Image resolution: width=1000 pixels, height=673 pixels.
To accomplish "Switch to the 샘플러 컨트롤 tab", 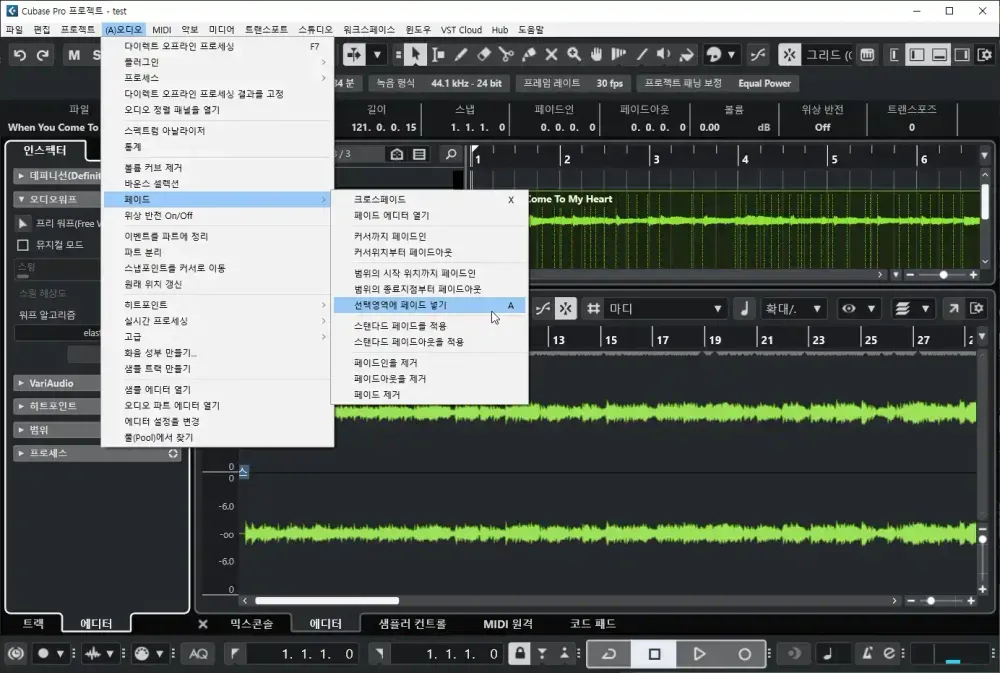I will point(412,623).
